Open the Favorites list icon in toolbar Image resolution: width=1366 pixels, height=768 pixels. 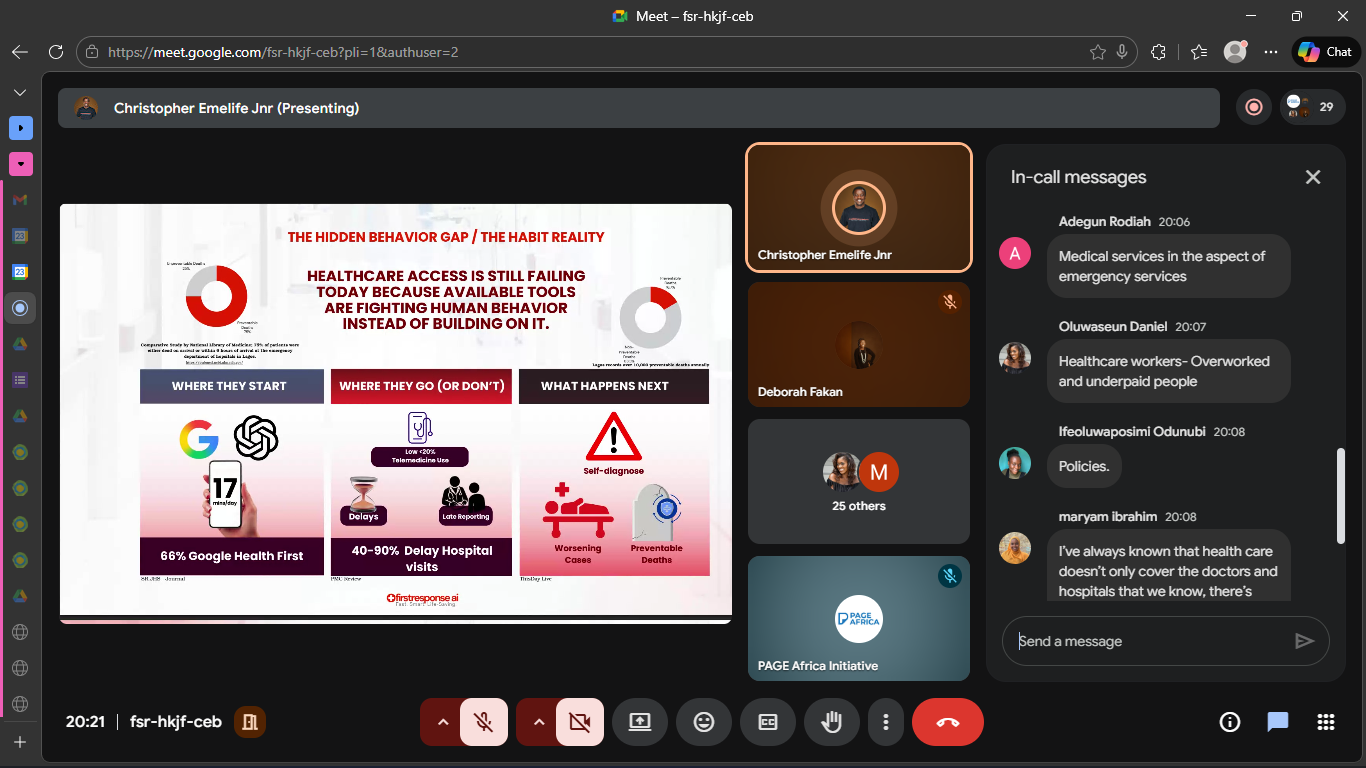point(1199,52)
